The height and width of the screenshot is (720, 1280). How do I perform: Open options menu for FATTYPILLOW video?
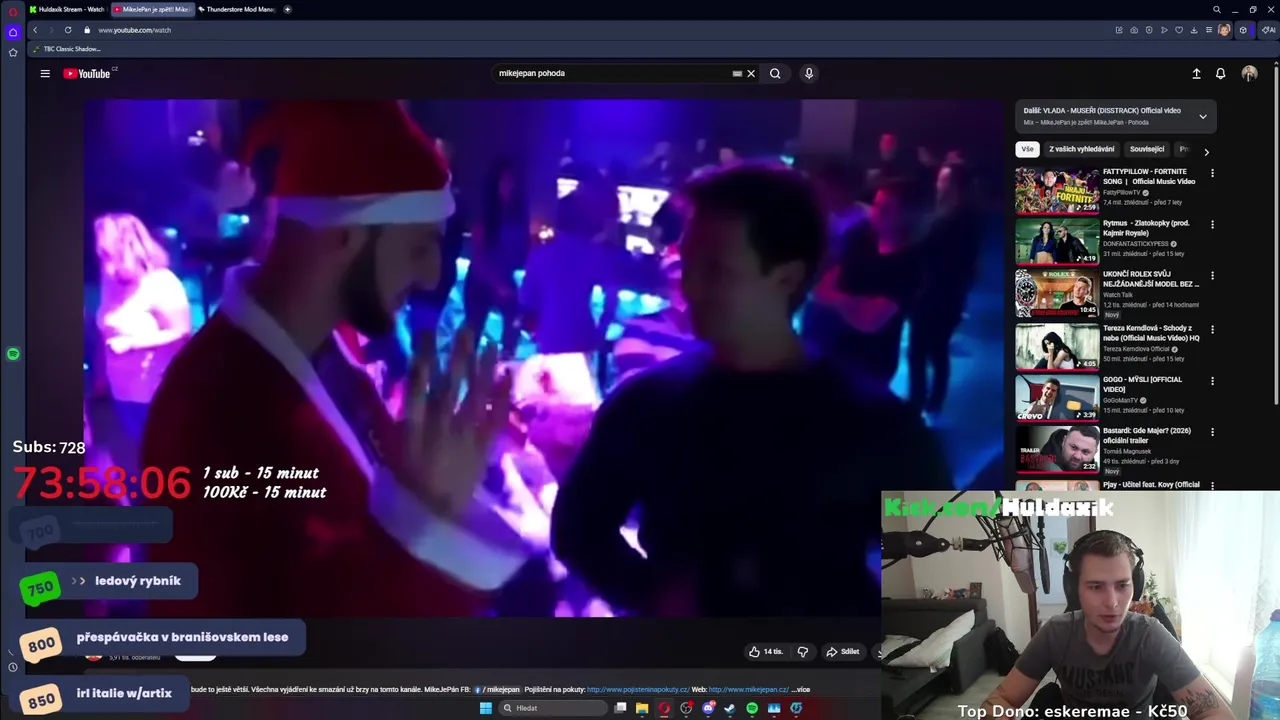pos(1212,173)
